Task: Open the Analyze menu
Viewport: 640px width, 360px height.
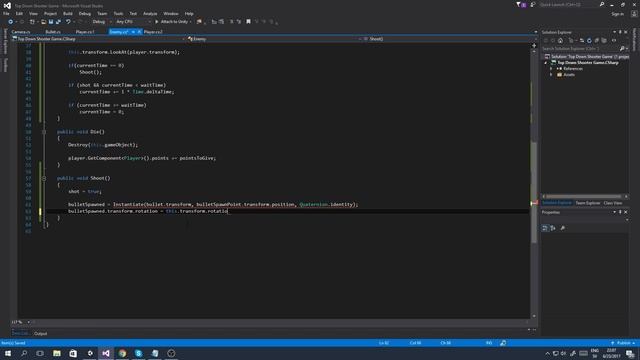Action: [x=150, y=14]
